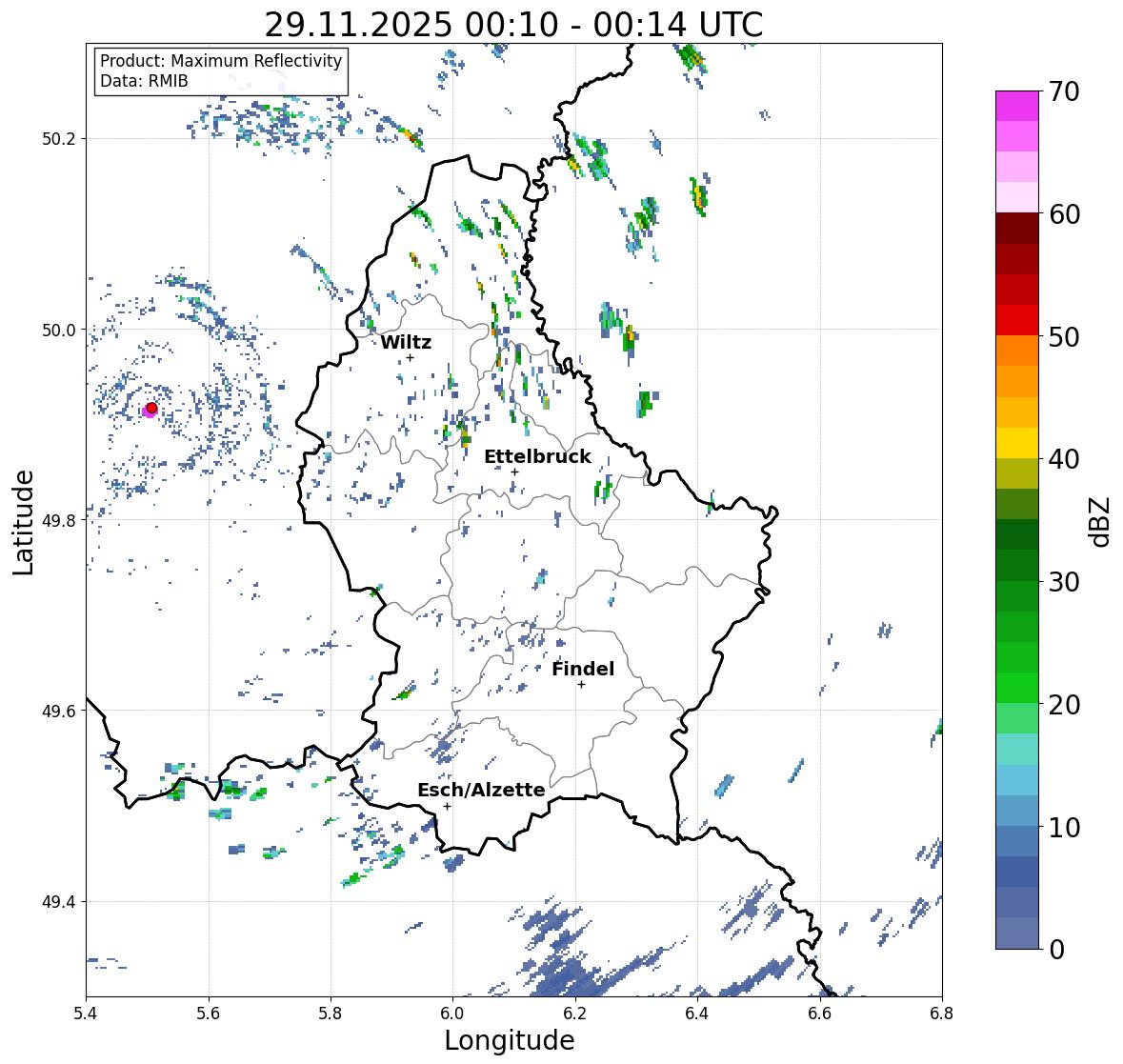Image resolution: width=1123 pixels, height=1064 pixels.
Task: Click the orange colorbar segment at 50
Action: tap(1017, 351)
